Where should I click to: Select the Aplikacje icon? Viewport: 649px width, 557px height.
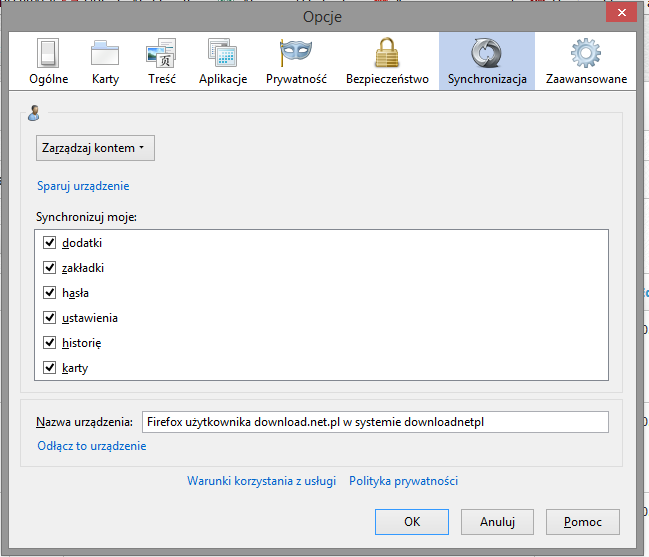click(x=223, y=53)
